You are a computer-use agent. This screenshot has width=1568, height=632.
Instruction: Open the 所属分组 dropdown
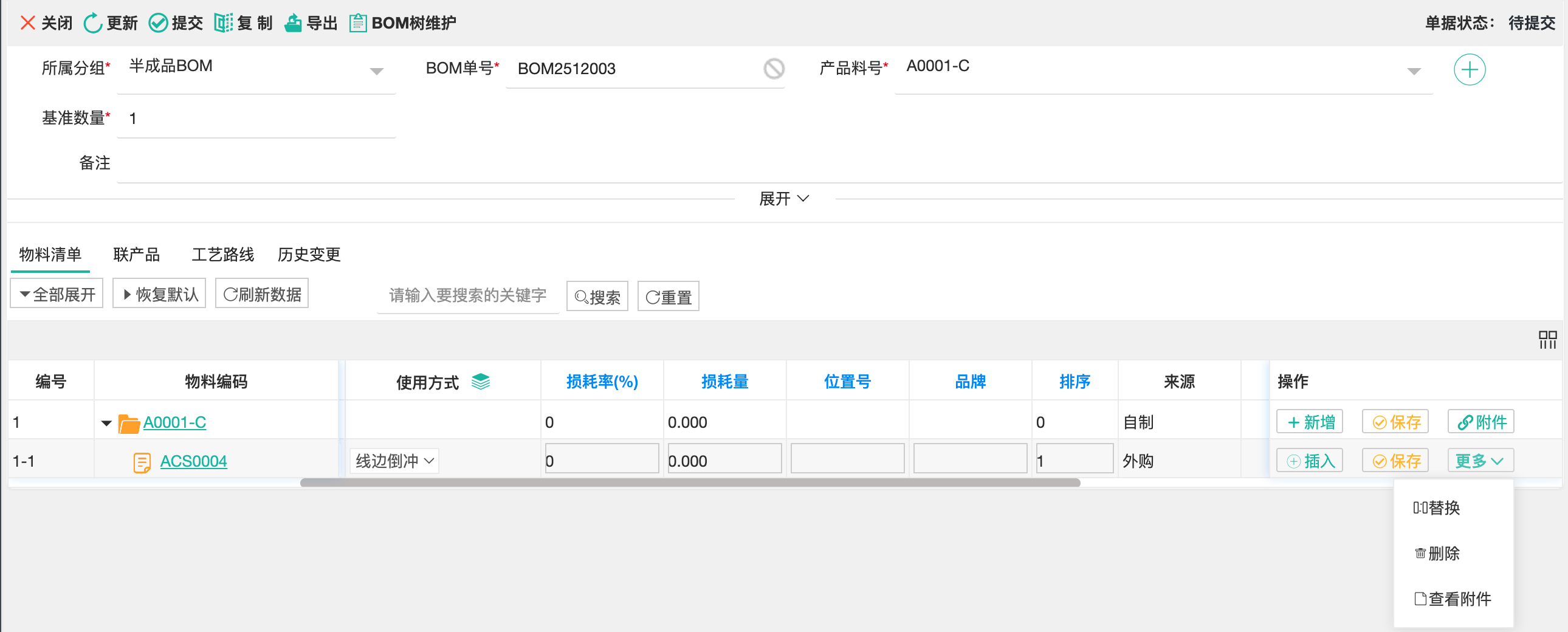coord(377,71)
